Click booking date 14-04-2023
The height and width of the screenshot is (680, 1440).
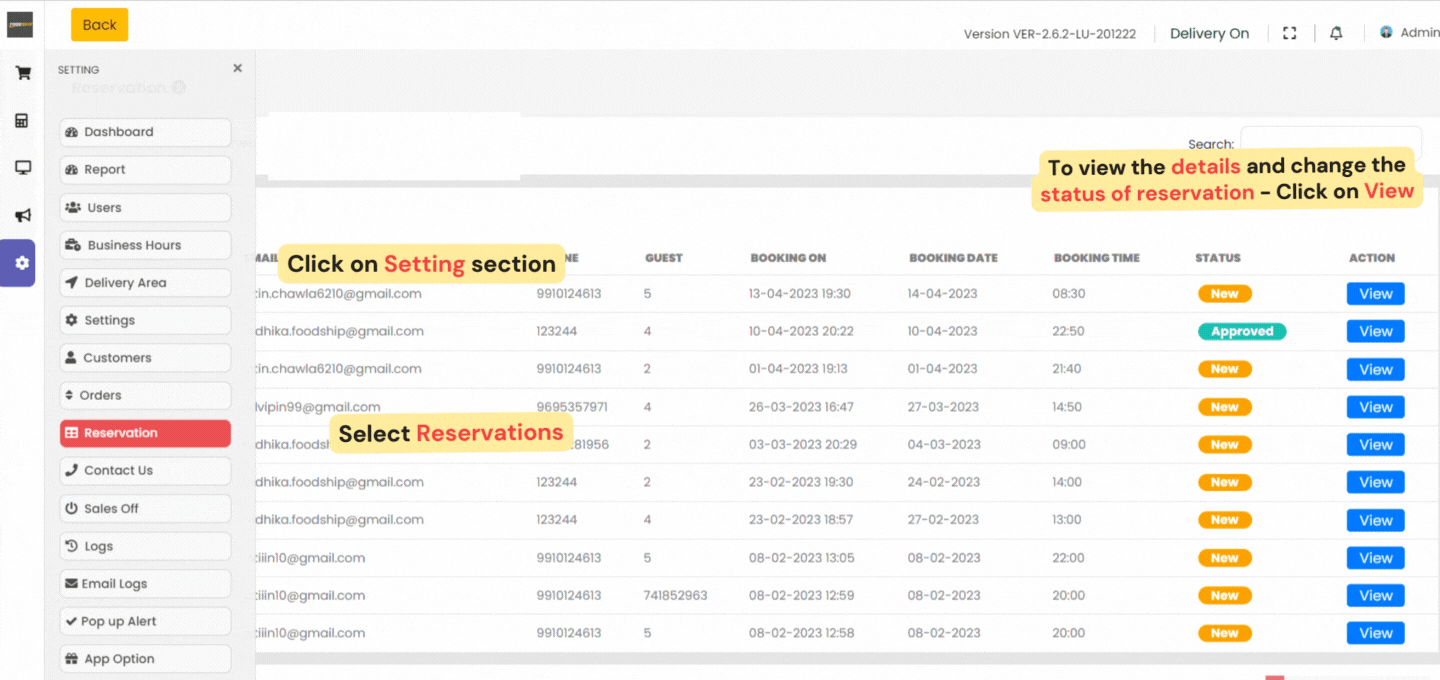pos(942,294)
